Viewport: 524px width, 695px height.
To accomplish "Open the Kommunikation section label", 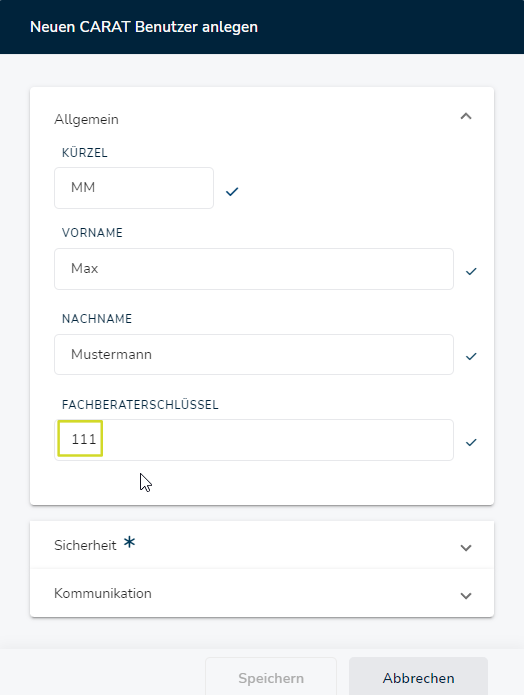I will click(x=103, y=593).
